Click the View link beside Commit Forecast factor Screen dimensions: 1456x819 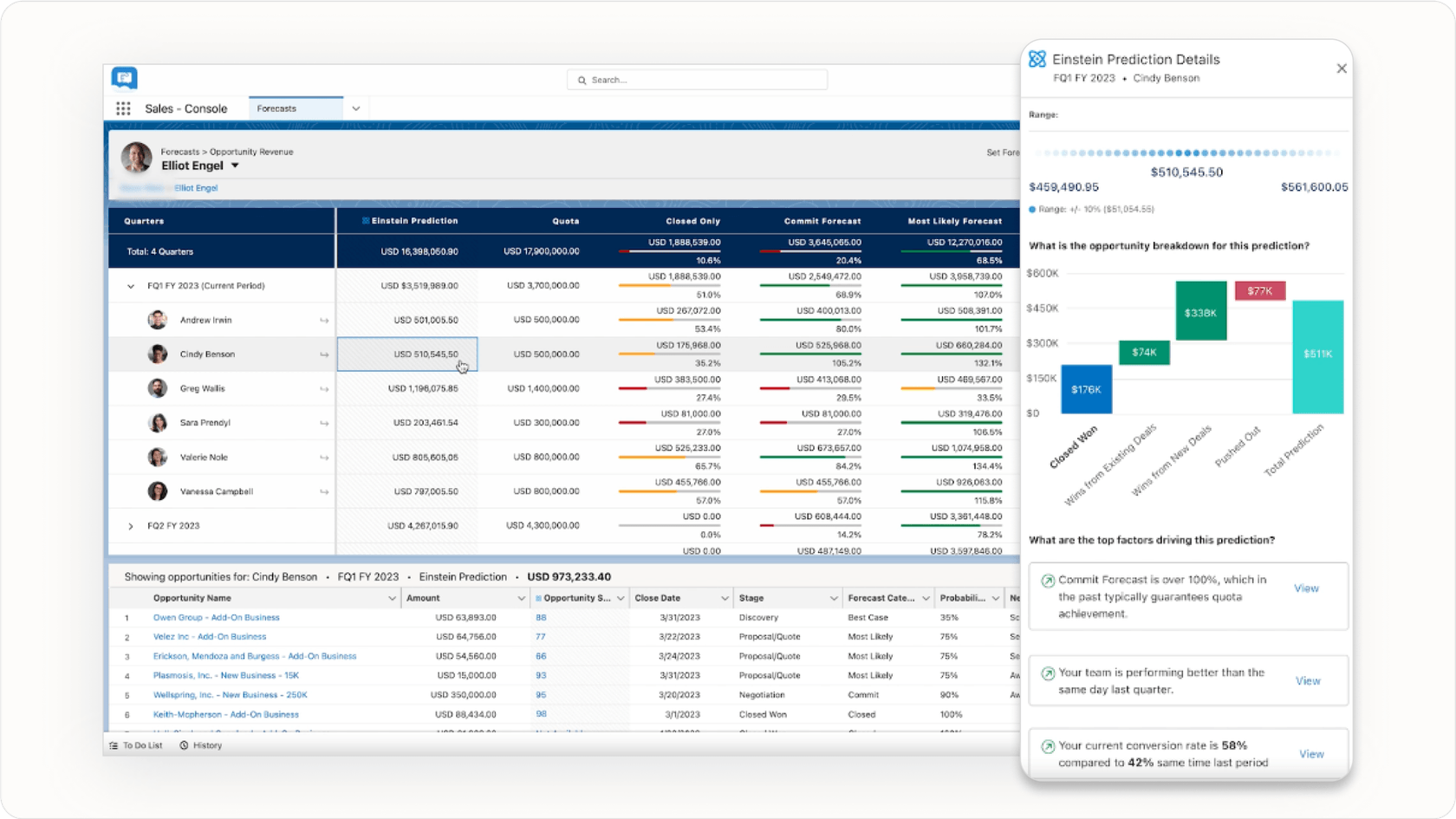pyautogui.click(x=1307, y=588)
